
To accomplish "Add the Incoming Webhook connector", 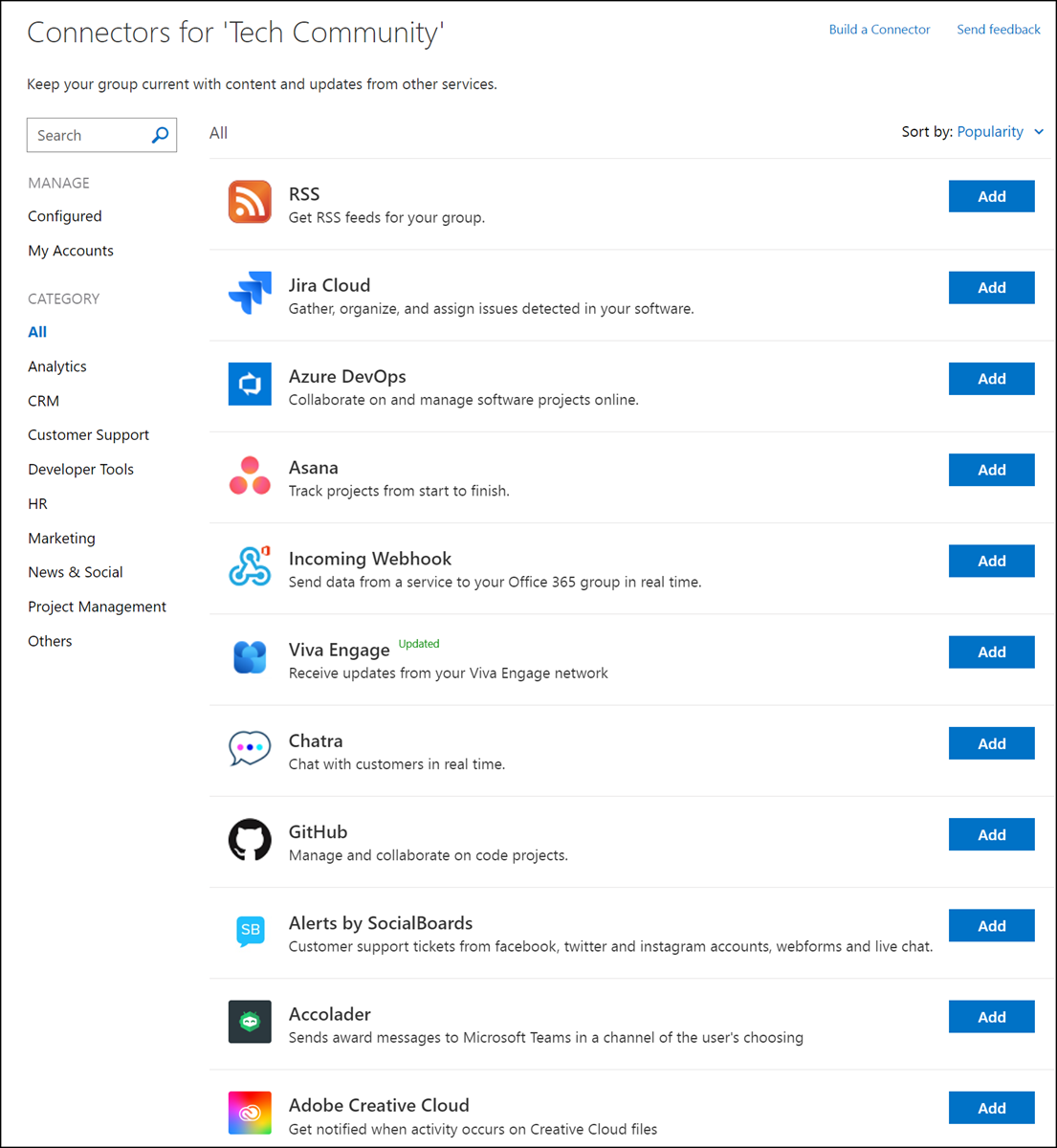I will tap(991, 561).
